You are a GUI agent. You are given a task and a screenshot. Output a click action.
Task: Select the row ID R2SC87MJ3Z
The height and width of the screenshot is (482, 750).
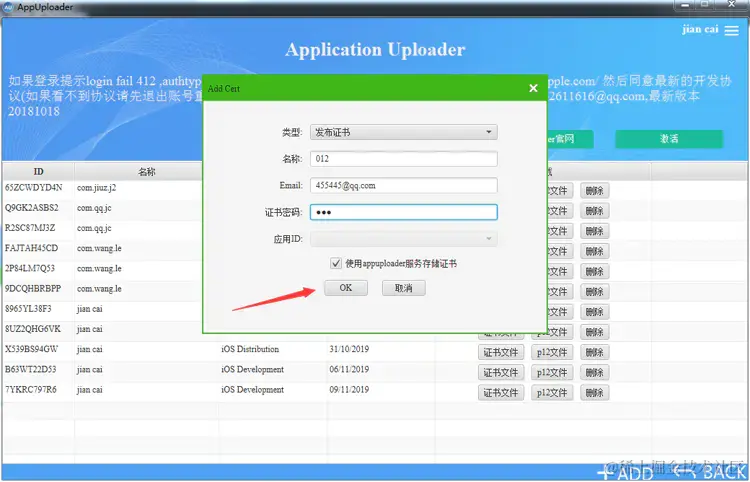[30, 228]
